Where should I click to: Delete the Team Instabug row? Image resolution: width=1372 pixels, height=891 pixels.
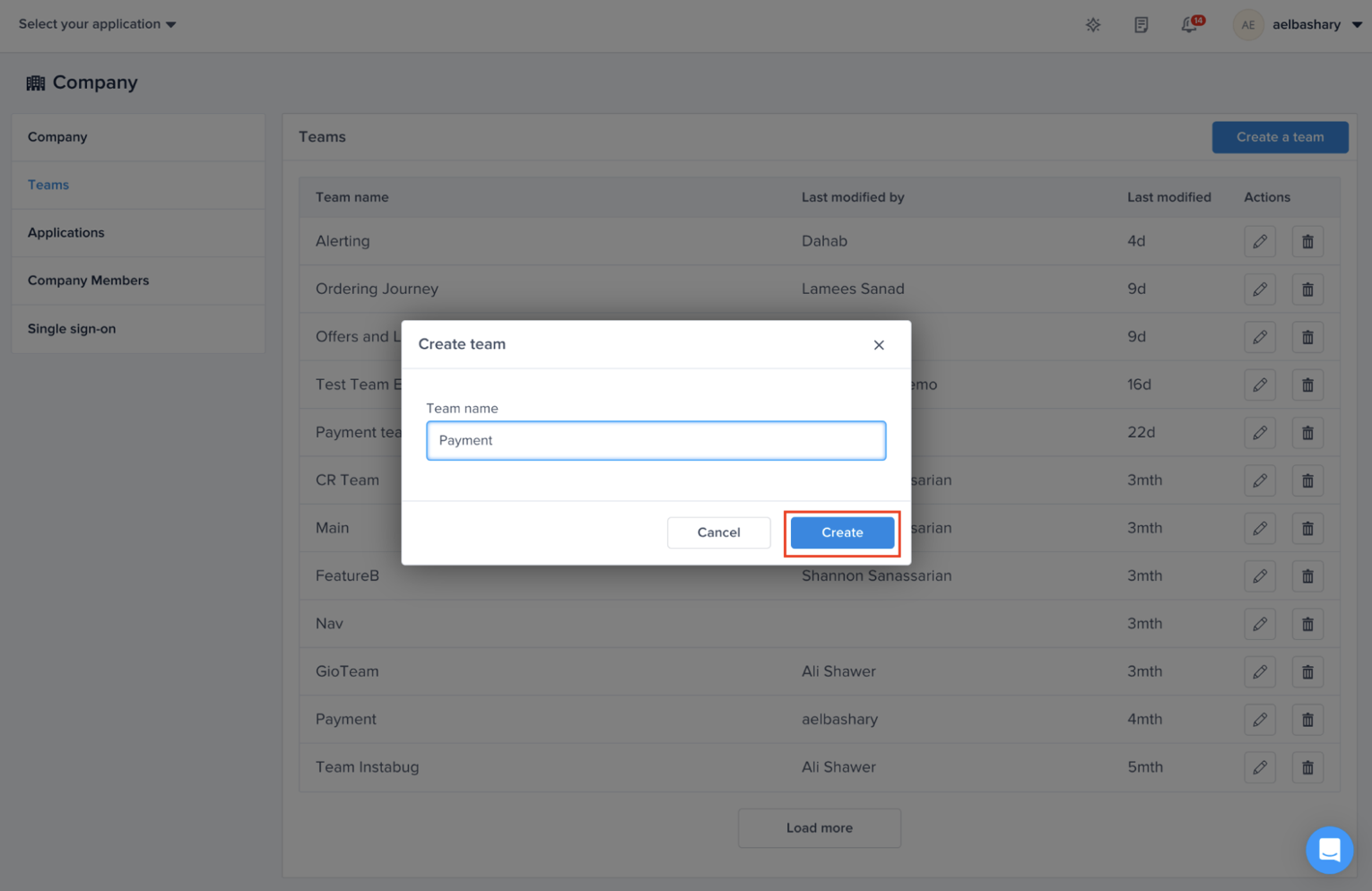click(1307, 767)
